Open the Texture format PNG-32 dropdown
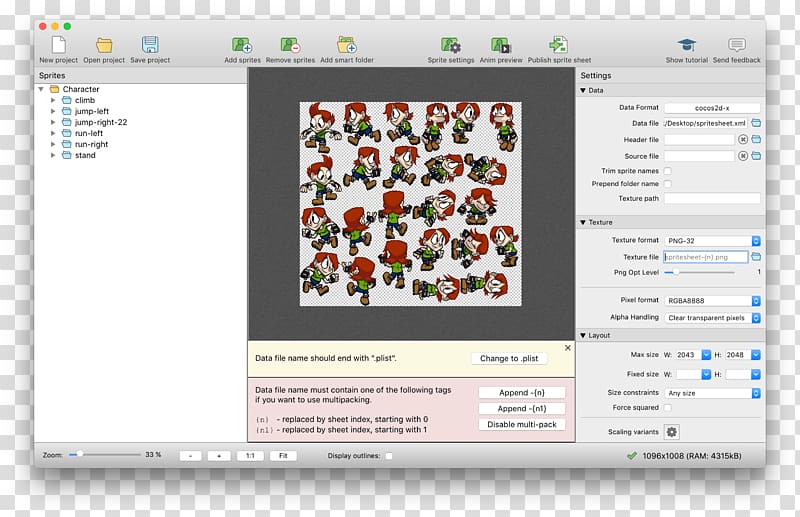The width and height of the screenshot is (800, 517). [x=712, y=240]
